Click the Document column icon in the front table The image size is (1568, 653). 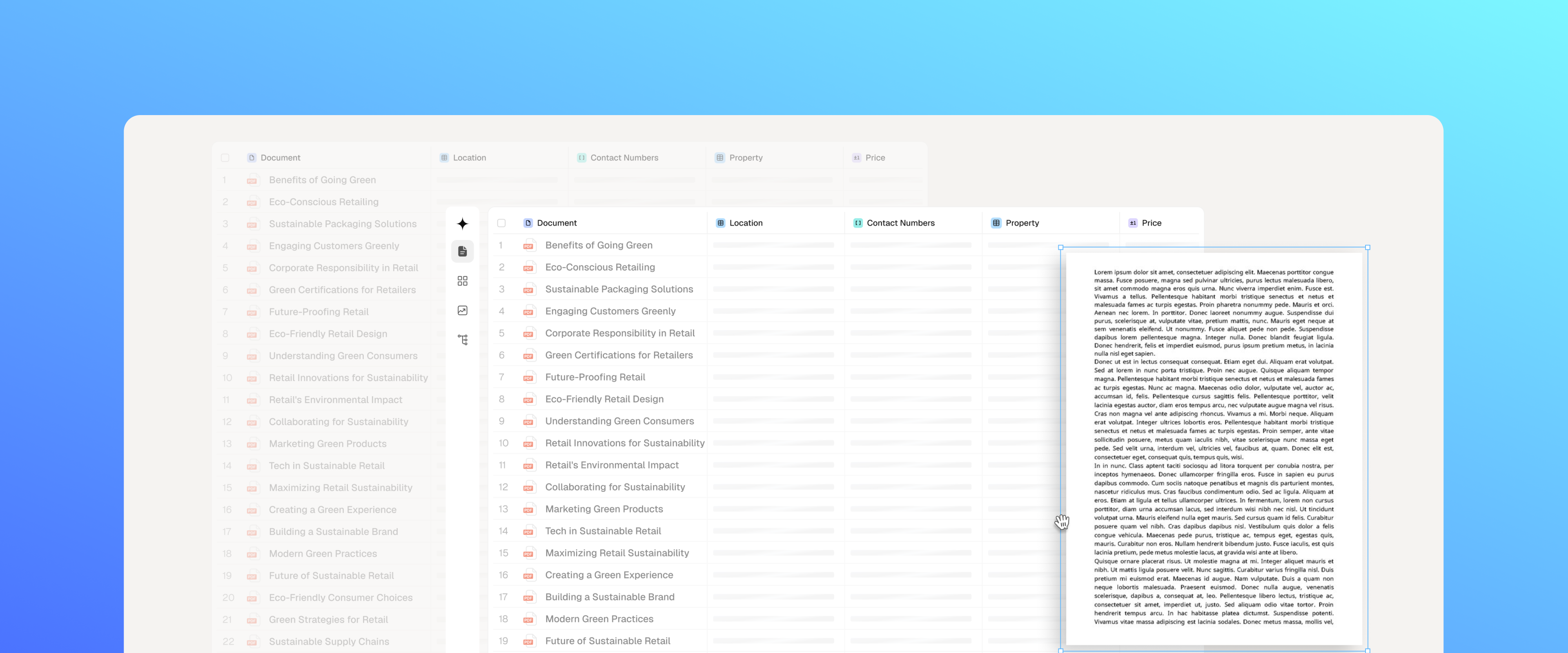point(528,223)
